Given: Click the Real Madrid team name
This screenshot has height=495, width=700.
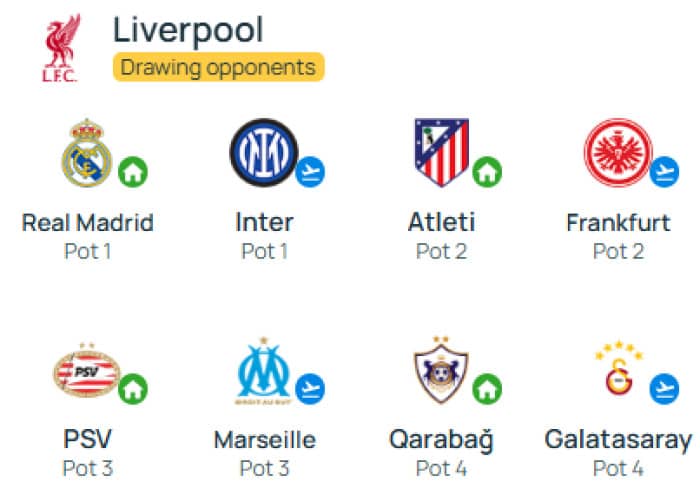Looking at the screenshot, I should (88, 223).
